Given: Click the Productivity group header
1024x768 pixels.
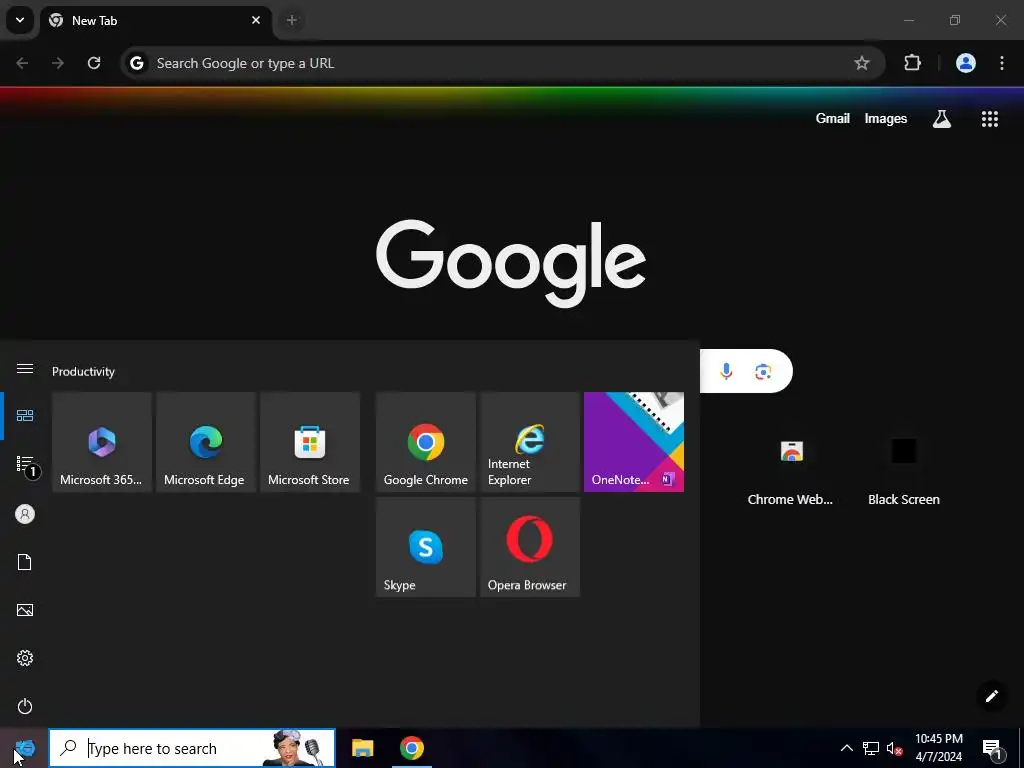Looking at the screenshot, I should tap(84, 372).
